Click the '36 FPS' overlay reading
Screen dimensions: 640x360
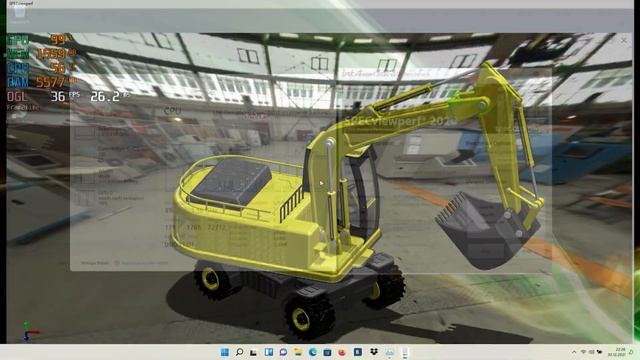coord(65,96)
